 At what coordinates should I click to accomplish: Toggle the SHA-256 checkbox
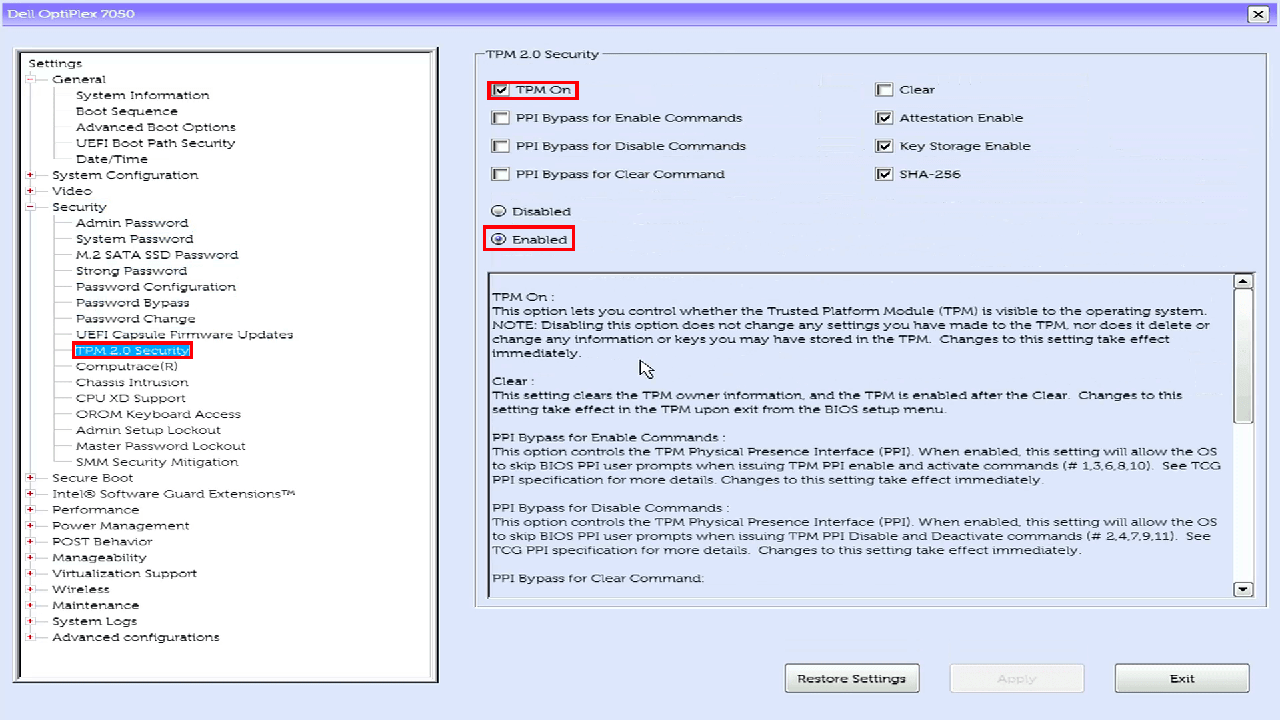pyautogui.click(x=884, y=174)
